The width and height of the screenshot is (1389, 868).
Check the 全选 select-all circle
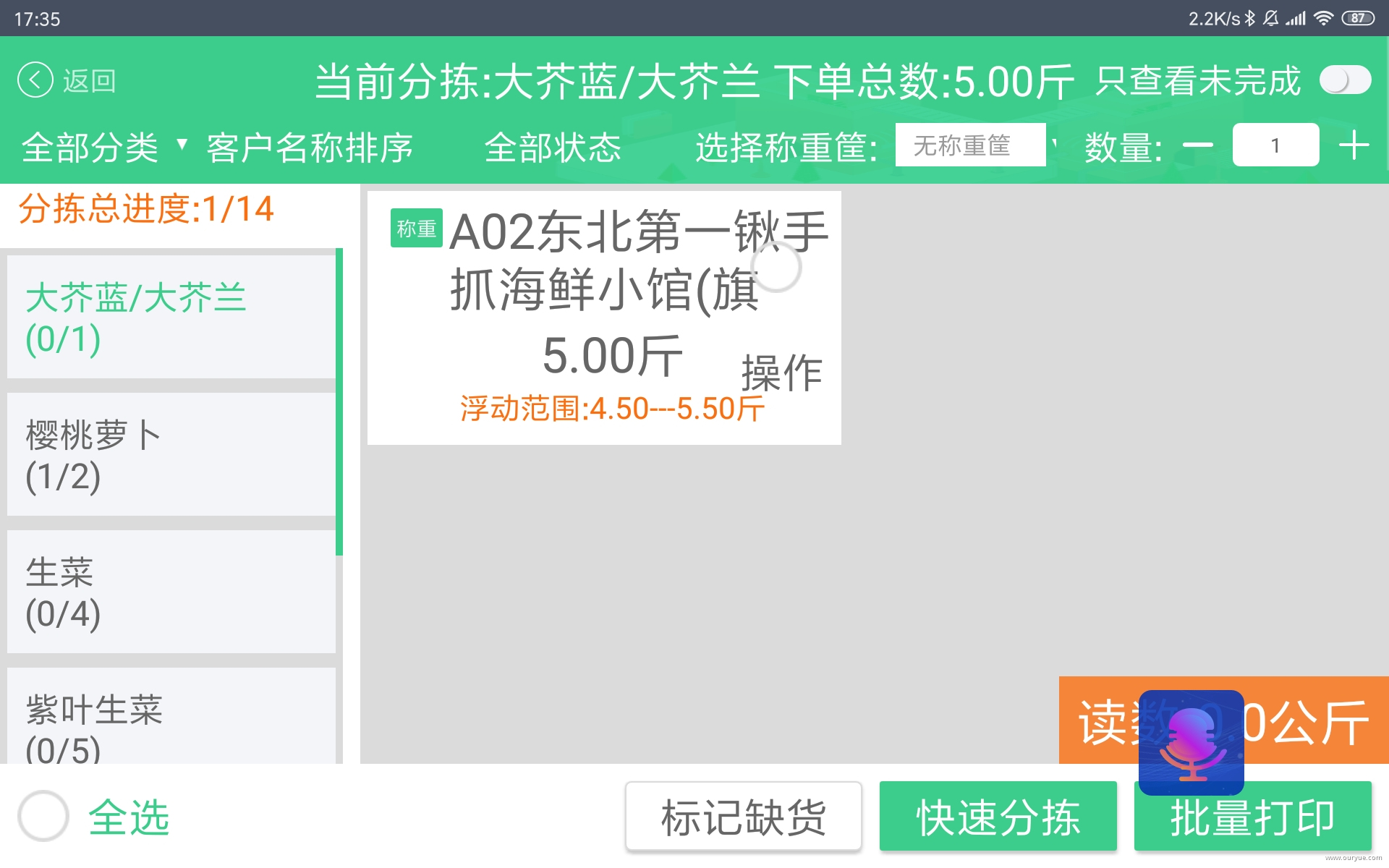point(43,816)
